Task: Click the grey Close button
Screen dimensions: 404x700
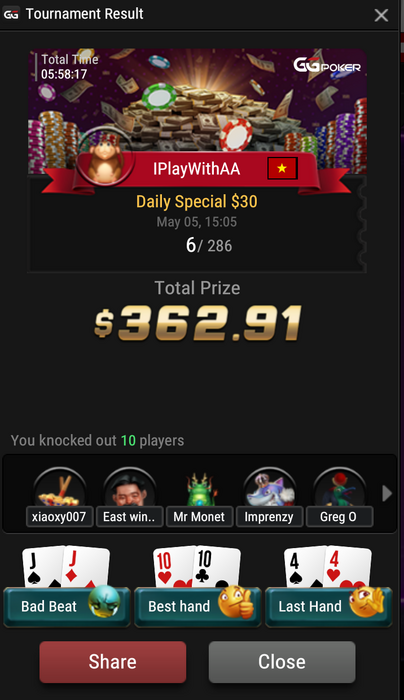Action: pos(282,662)
